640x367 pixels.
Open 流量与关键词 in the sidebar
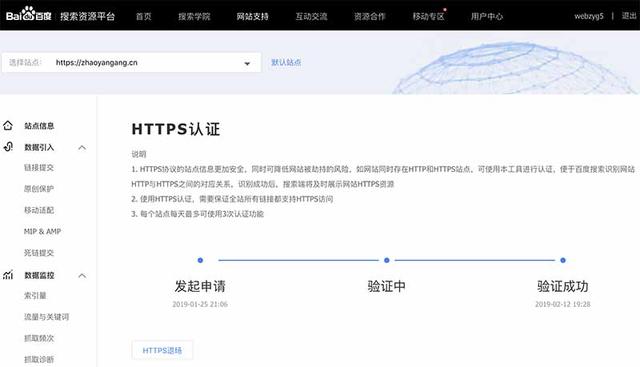[x=47, y=317]
